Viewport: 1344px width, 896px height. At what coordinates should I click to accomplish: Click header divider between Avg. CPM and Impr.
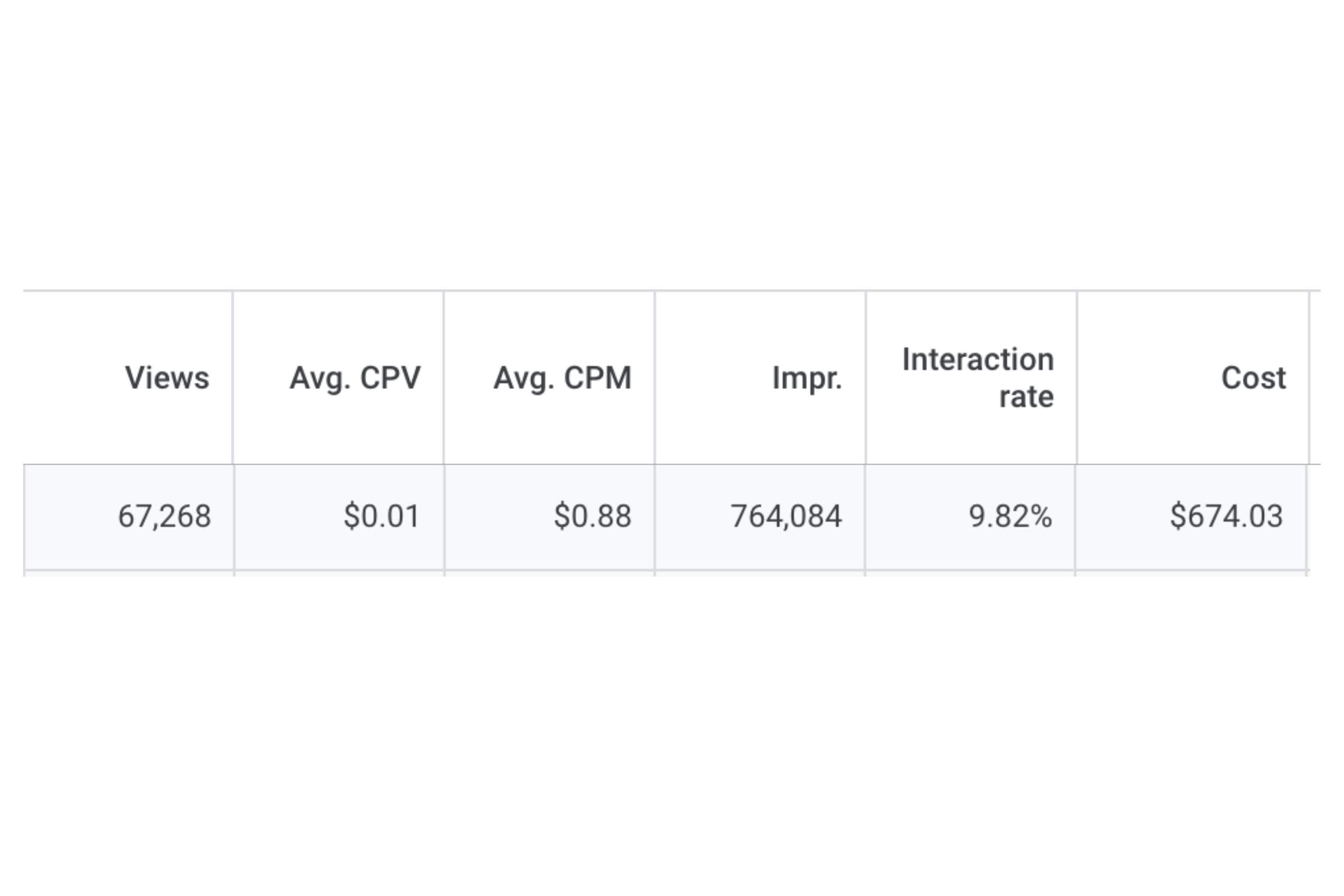pos(655,378)
